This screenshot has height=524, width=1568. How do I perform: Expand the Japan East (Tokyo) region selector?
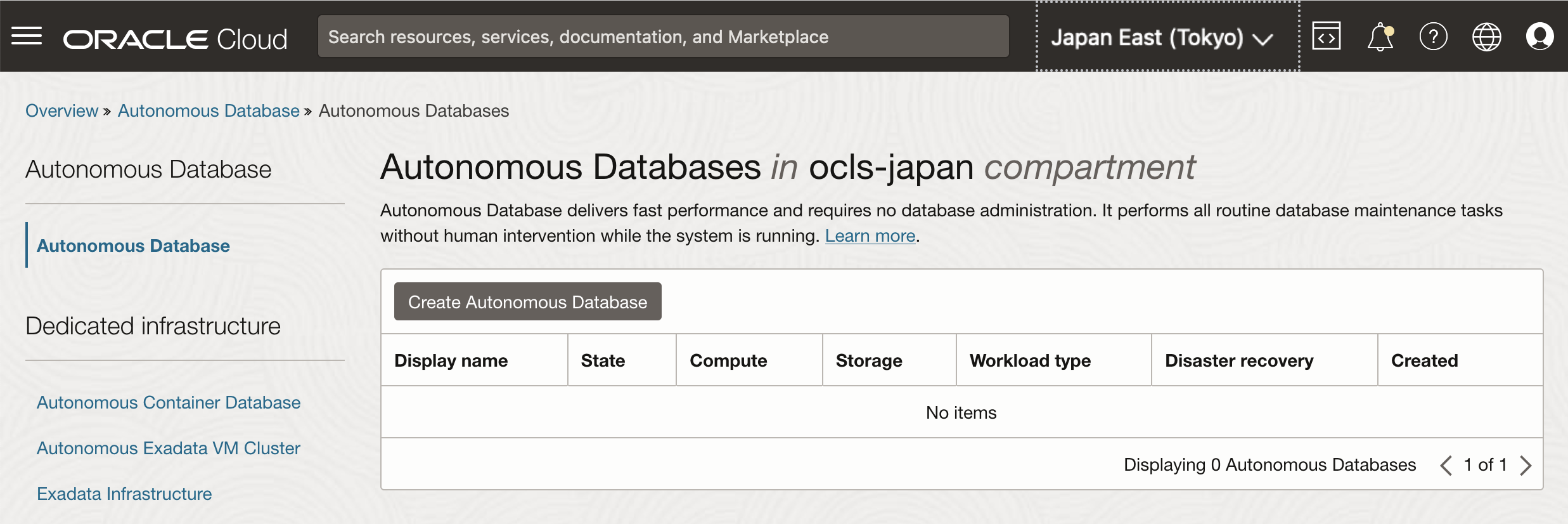pos(1161,37)
